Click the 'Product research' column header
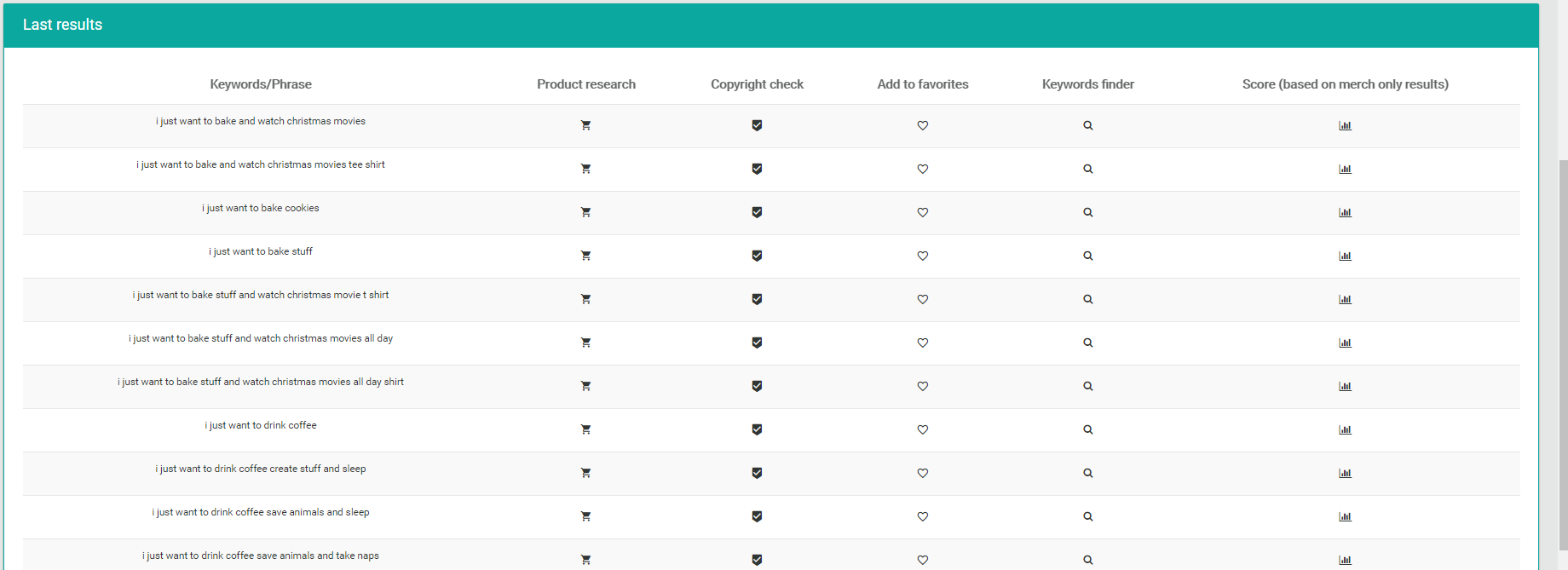The image size is (1568, 570). (x=586, y=84)
